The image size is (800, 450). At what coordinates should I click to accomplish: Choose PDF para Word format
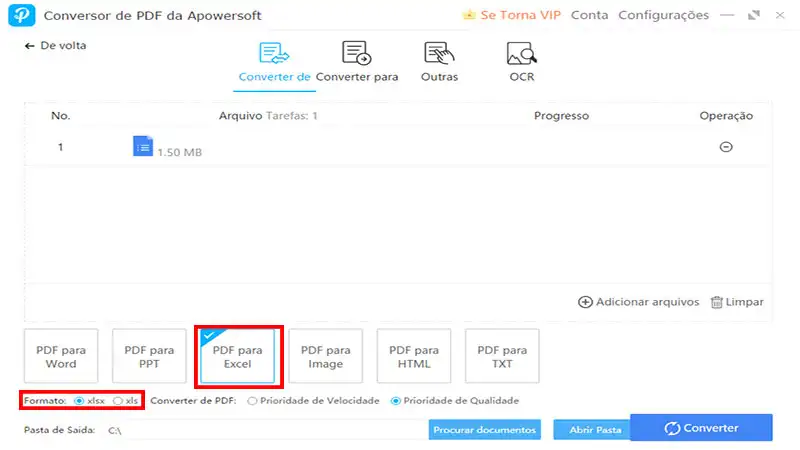pos(61,356)
